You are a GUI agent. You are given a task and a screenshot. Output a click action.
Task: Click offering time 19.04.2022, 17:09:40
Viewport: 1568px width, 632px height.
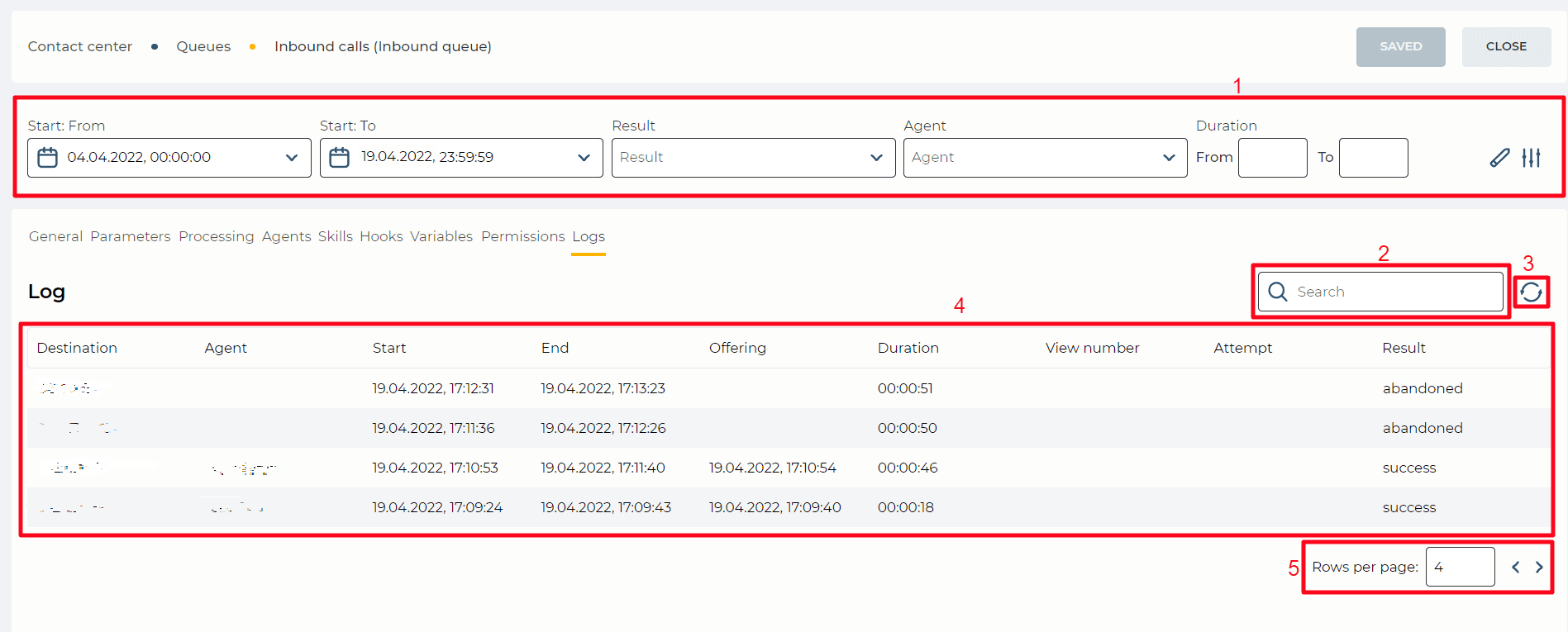[775, 507]
